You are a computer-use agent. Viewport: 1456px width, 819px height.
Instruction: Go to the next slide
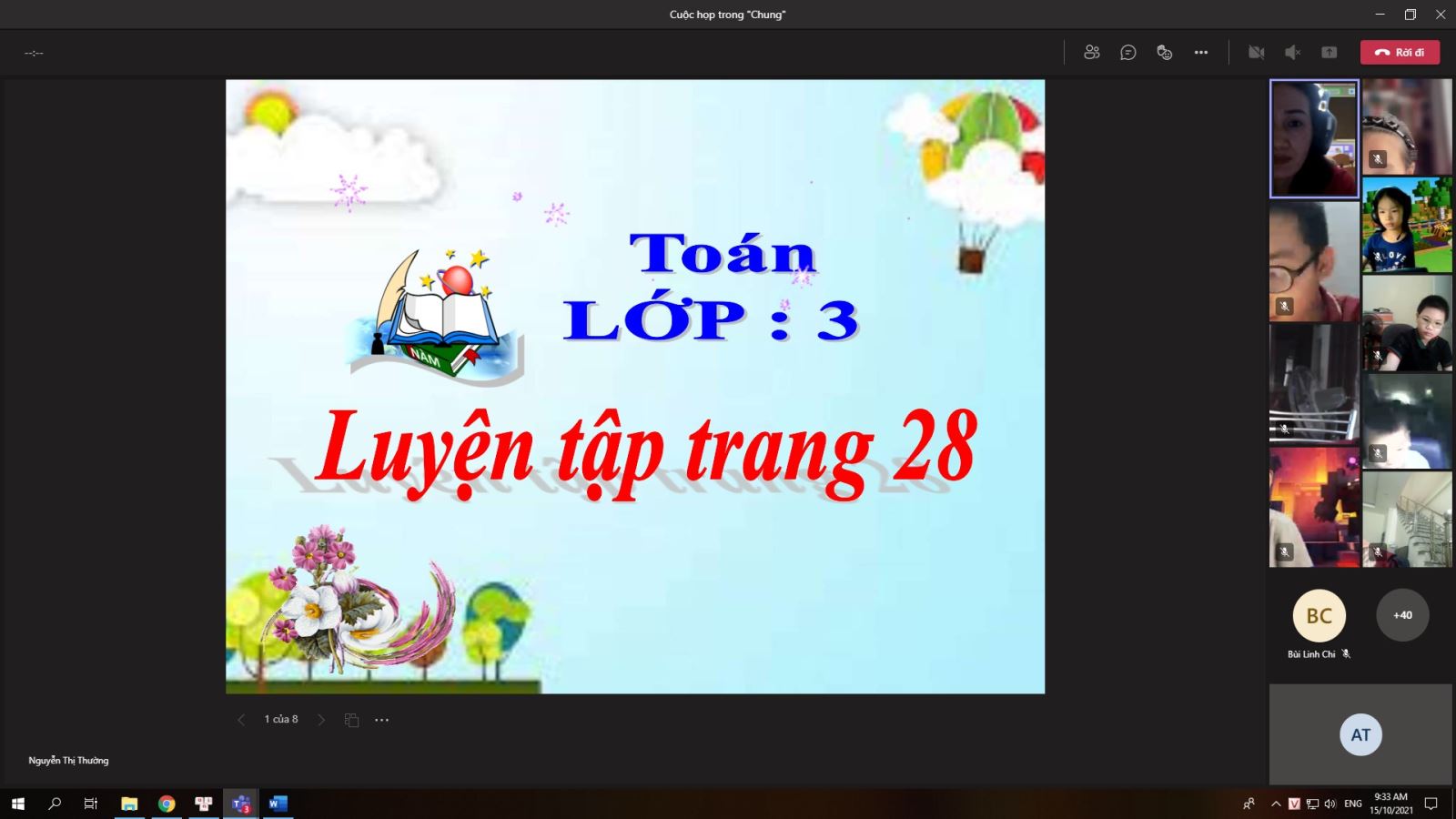tap(321, 720)
